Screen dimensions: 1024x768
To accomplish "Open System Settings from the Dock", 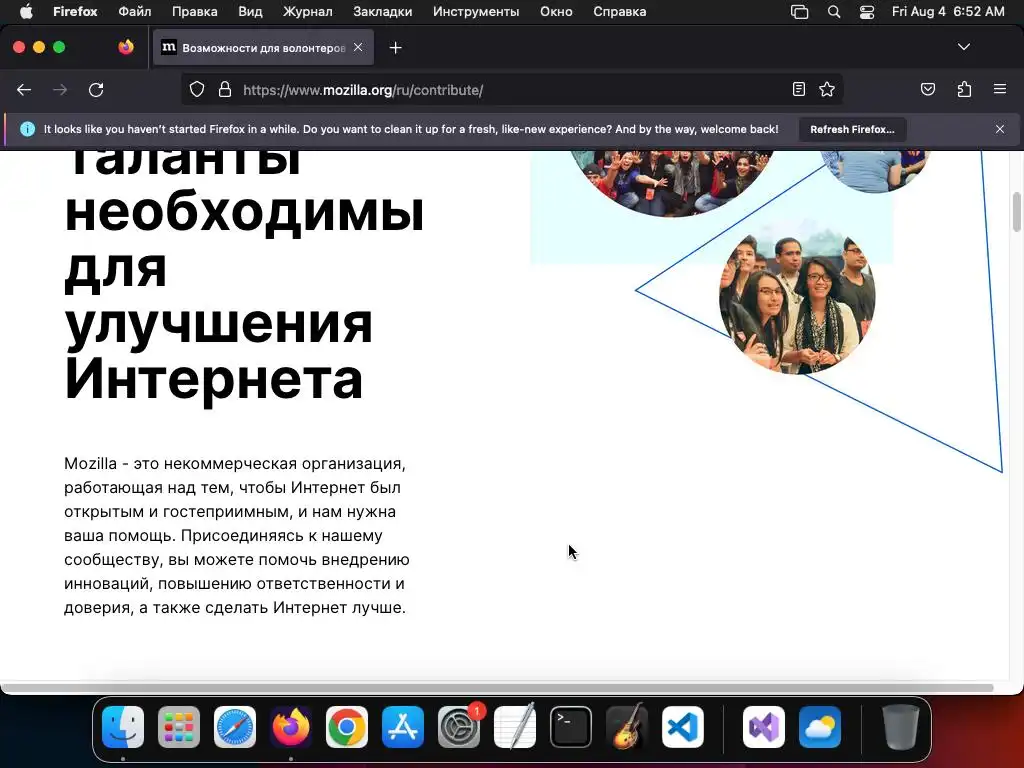I will 459,727.
